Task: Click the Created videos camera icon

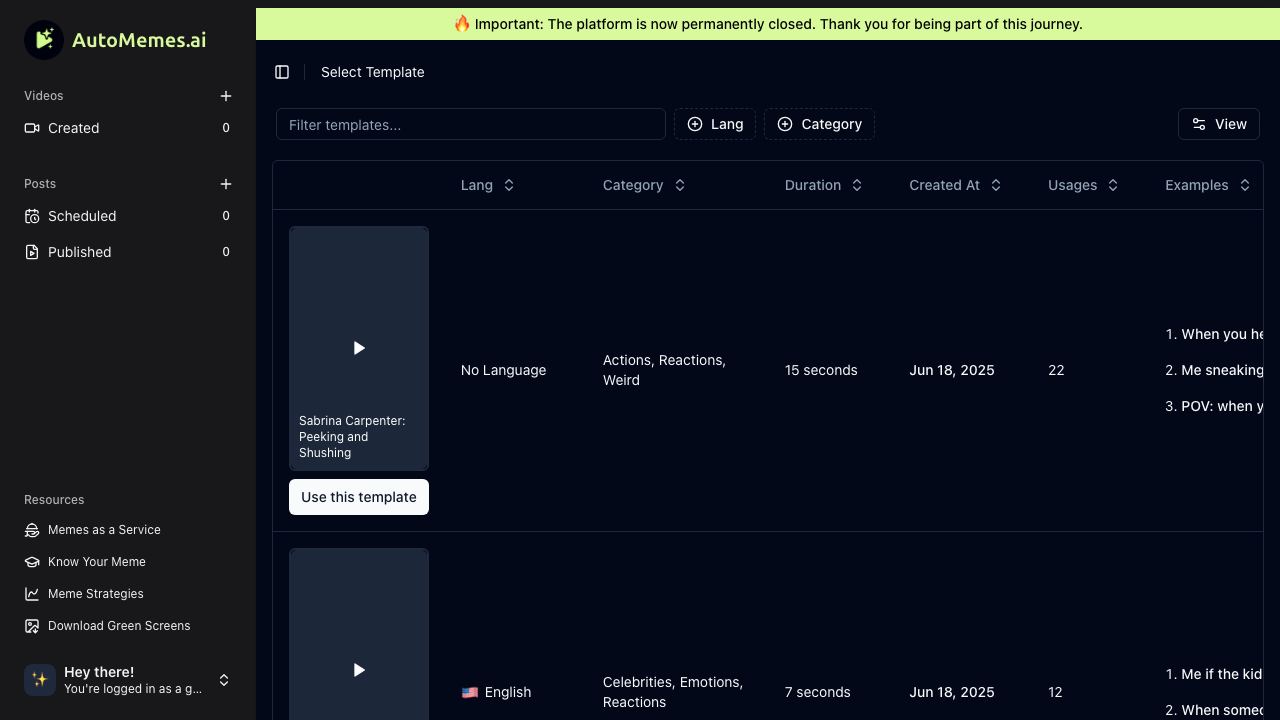Action: point(32,128)
